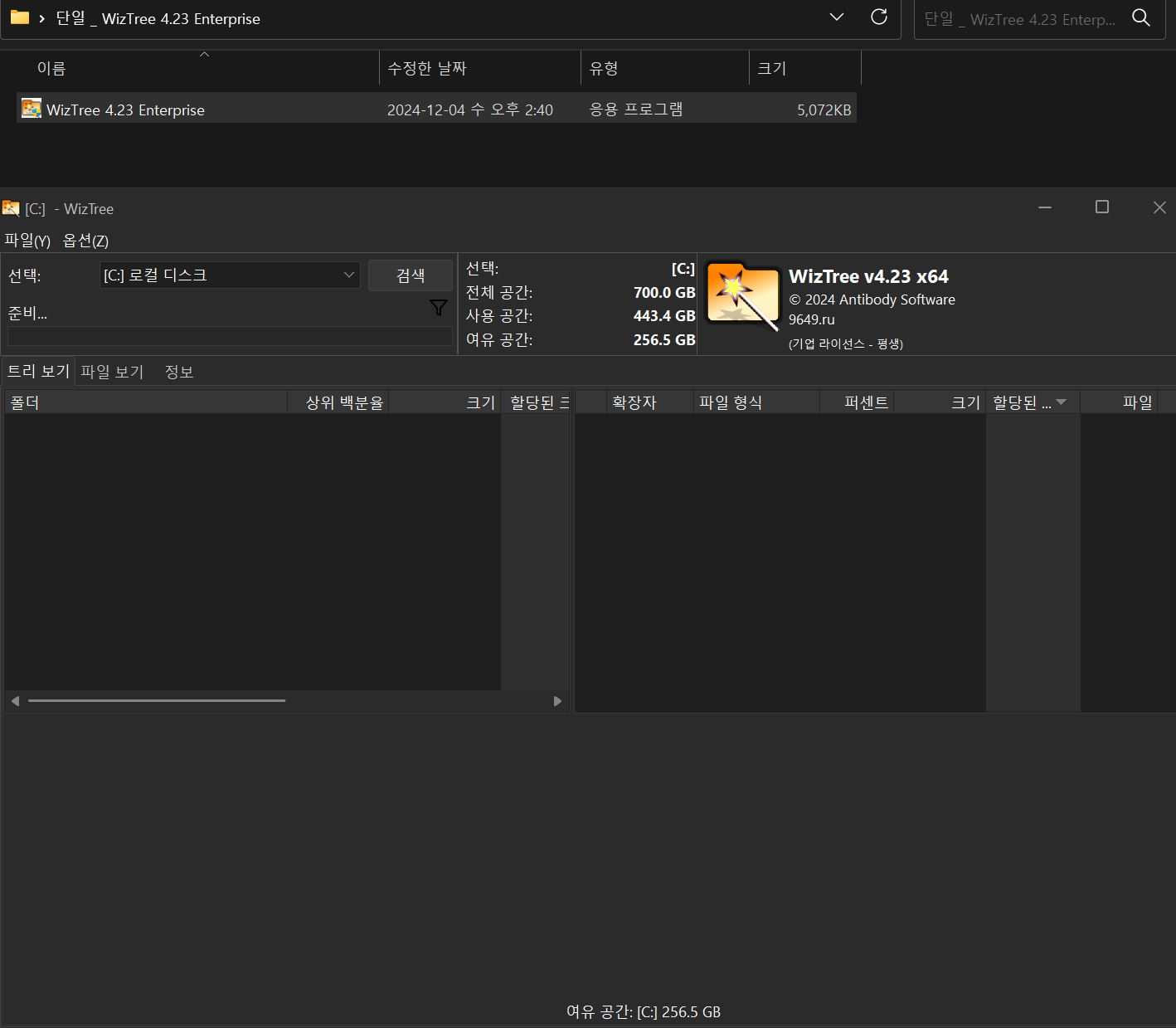Screen dimensions: 1176x1028
Task: Click the Explorer search magnifier icon
Action: [1141, 17]
